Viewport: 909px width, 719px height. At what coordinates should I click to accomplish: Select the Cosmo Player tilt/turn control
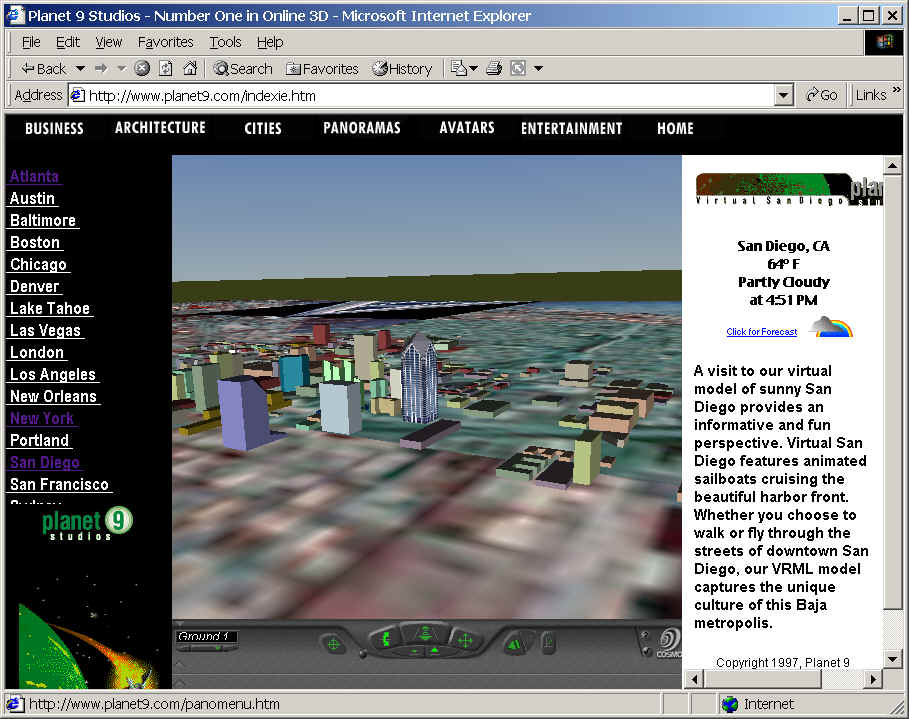tap(384, 640)
